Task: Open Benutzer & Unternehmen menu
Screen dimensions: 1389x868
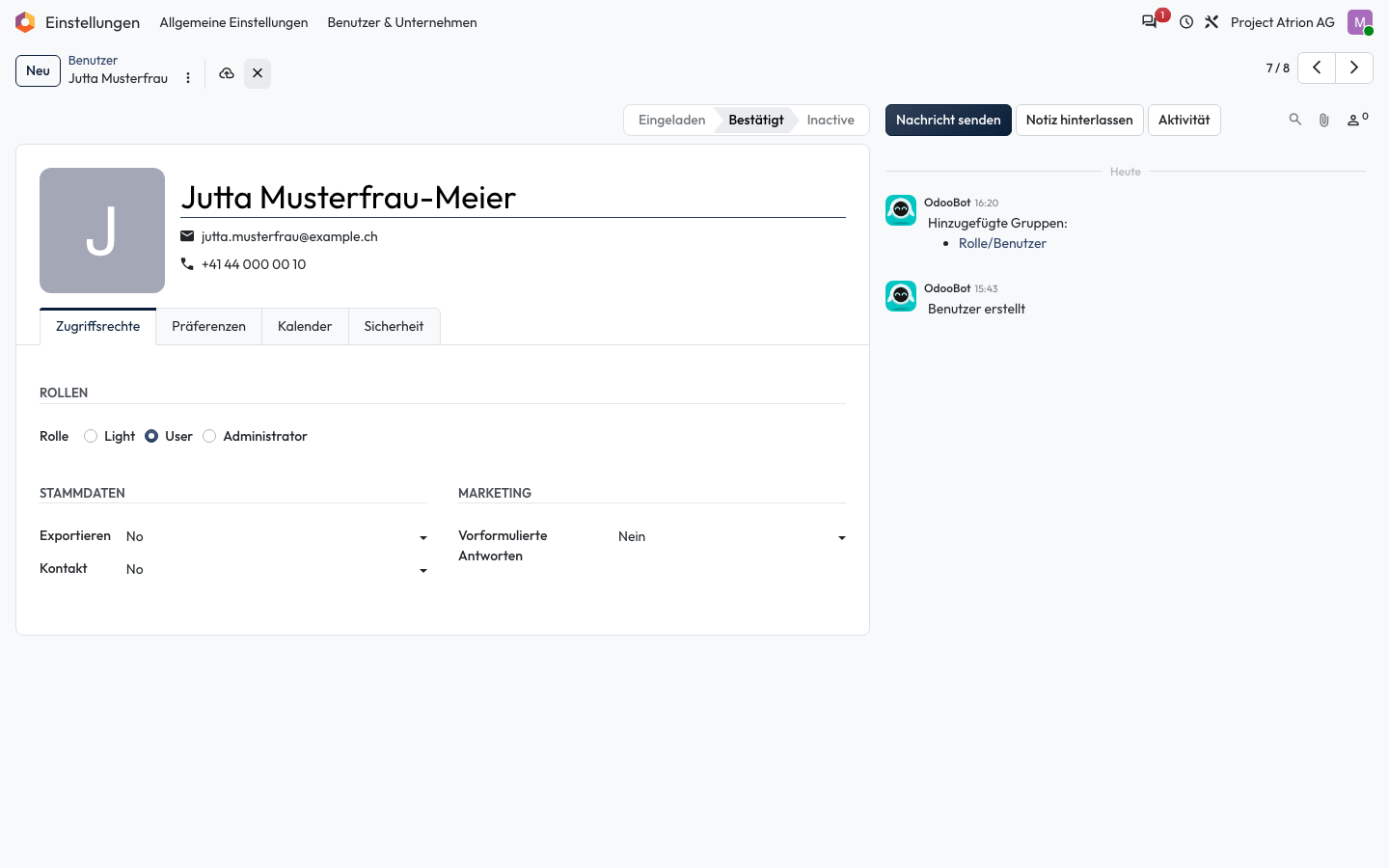Action: [x=402, y=22]
